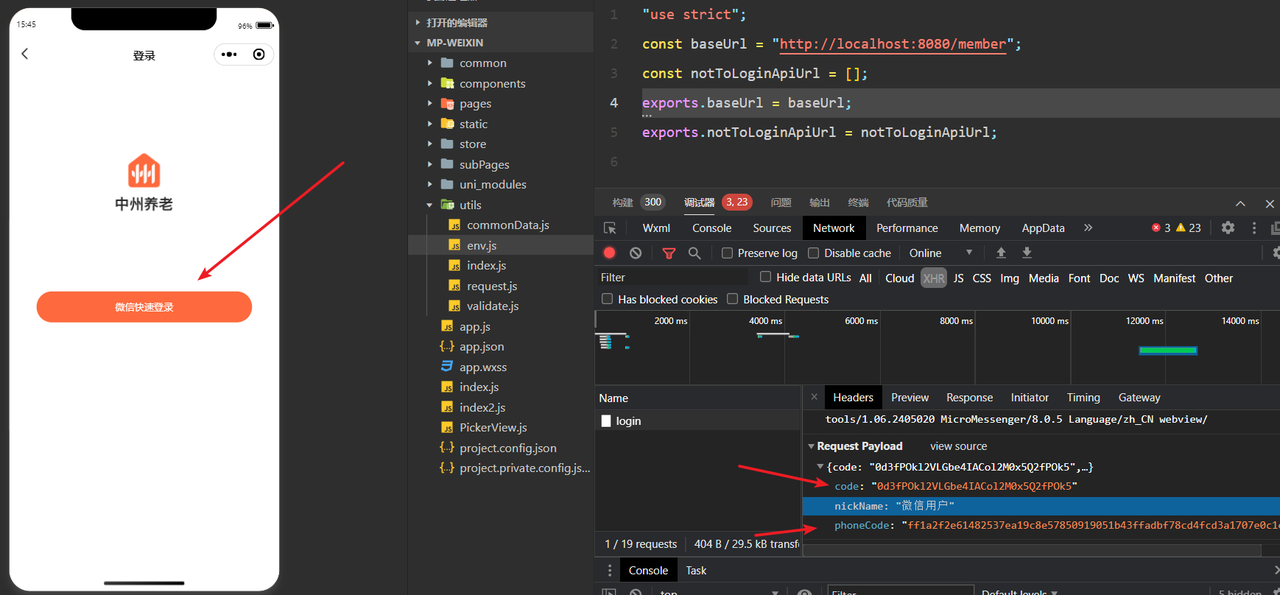This screenshot has width=1280, height=595.
Task: Click the view source link
Action: click(958, 446)
